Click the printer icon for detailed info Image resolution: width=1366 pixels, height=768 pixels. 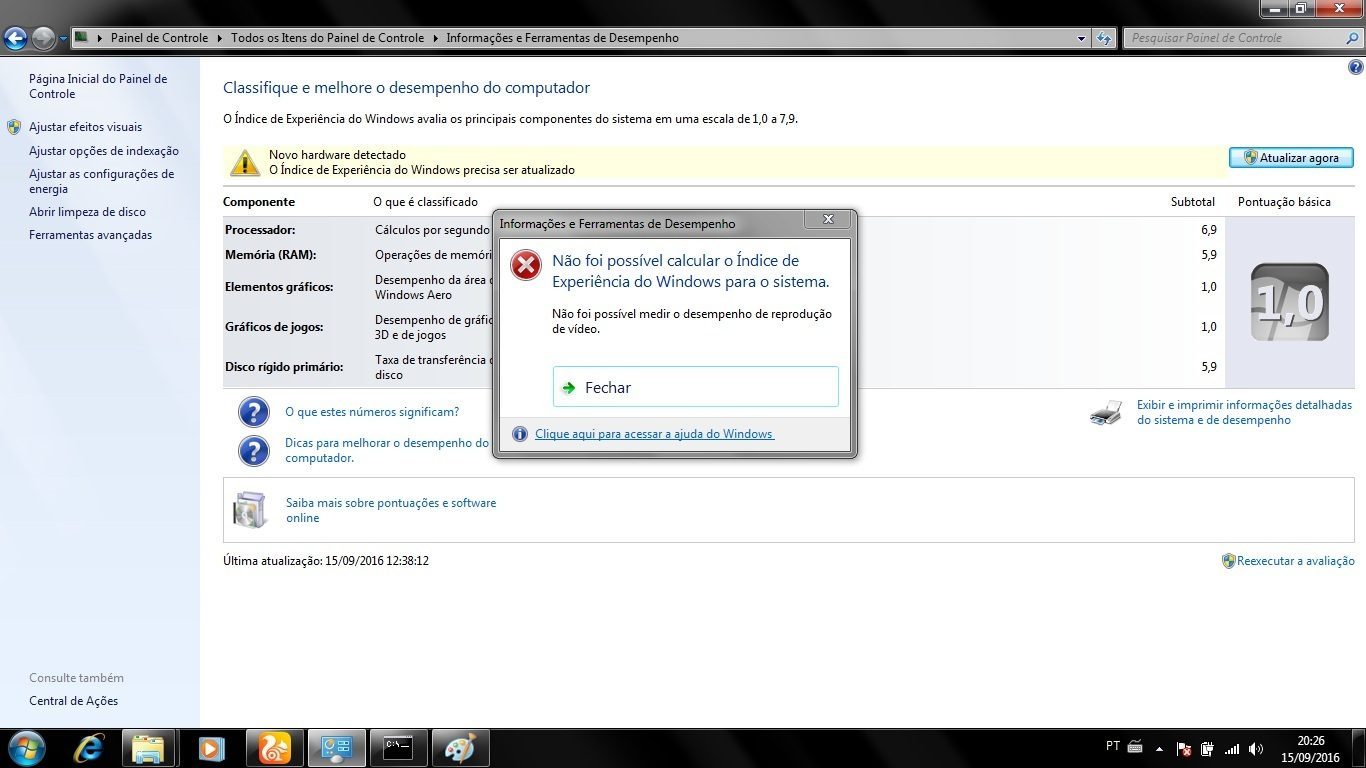(1106, 412)
